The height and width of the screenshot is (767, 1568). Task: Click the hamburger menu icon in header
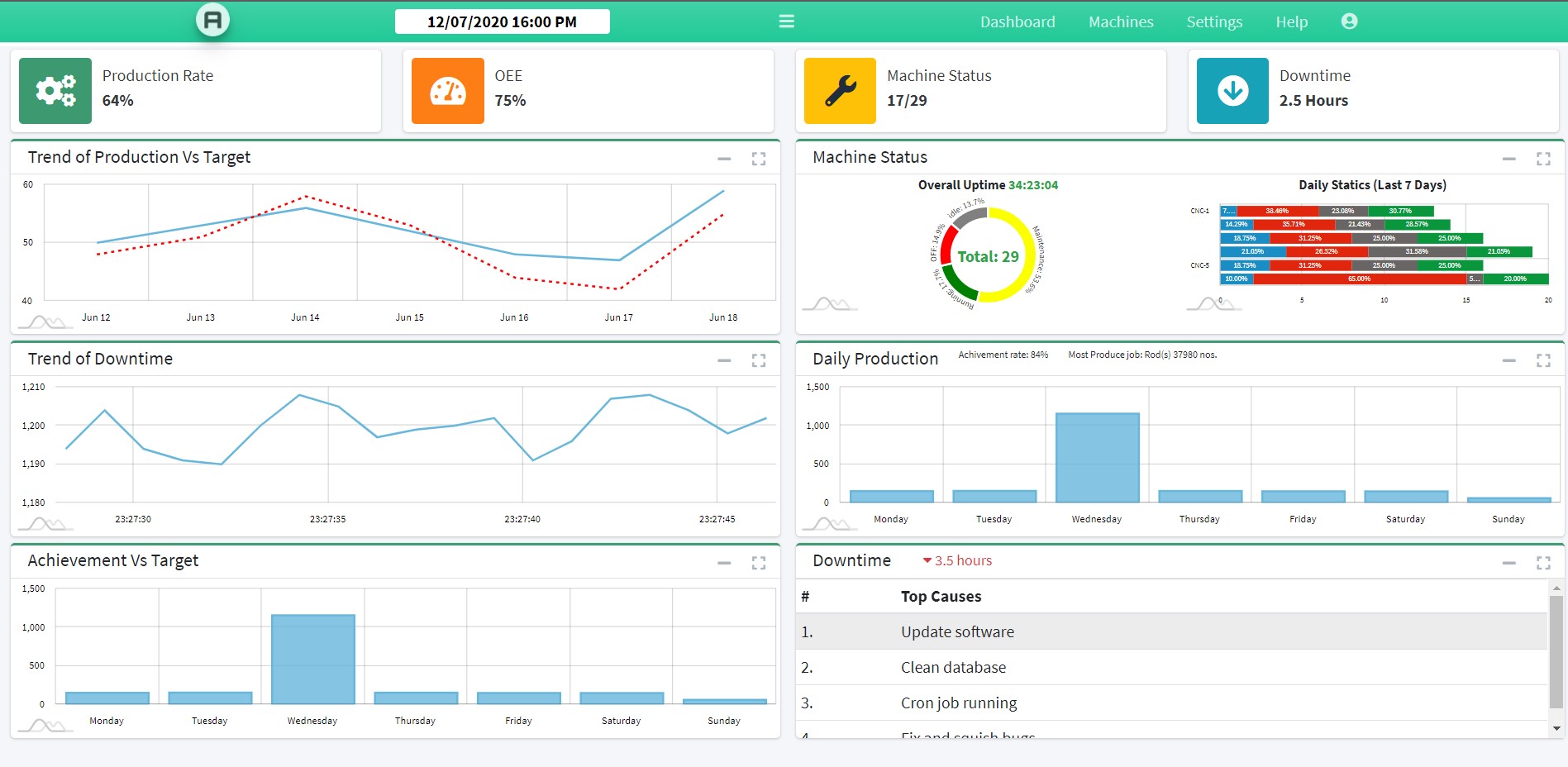[x=786, y=21]
